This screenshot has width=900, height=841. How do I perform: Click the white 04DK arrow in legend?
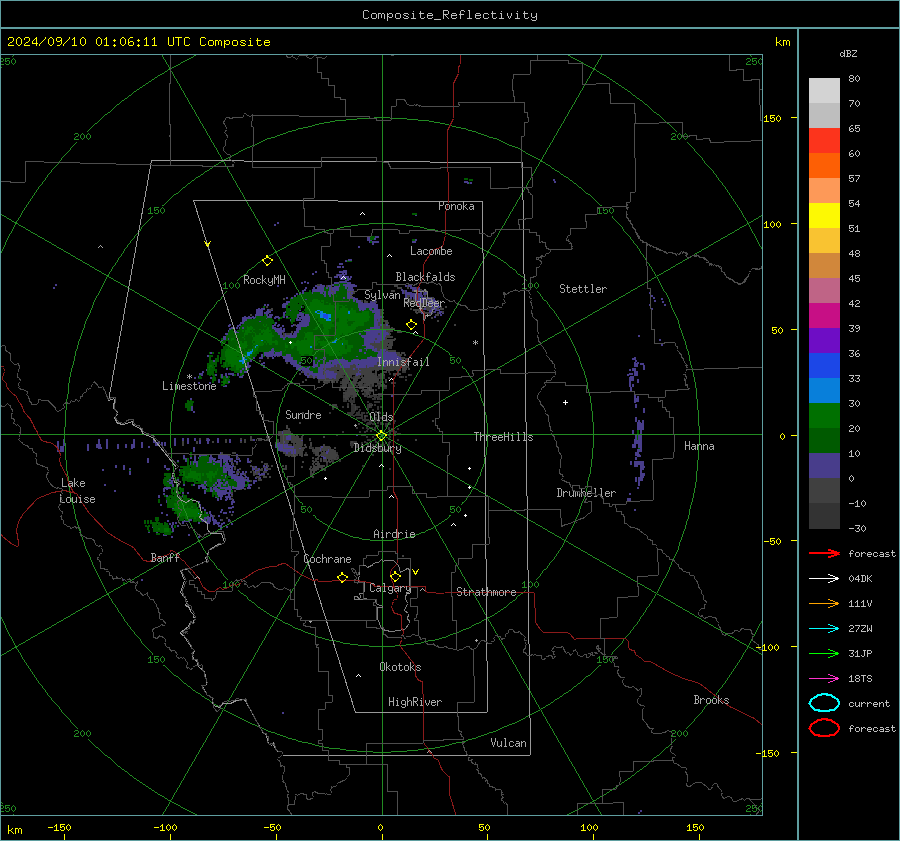click(824, 578)
